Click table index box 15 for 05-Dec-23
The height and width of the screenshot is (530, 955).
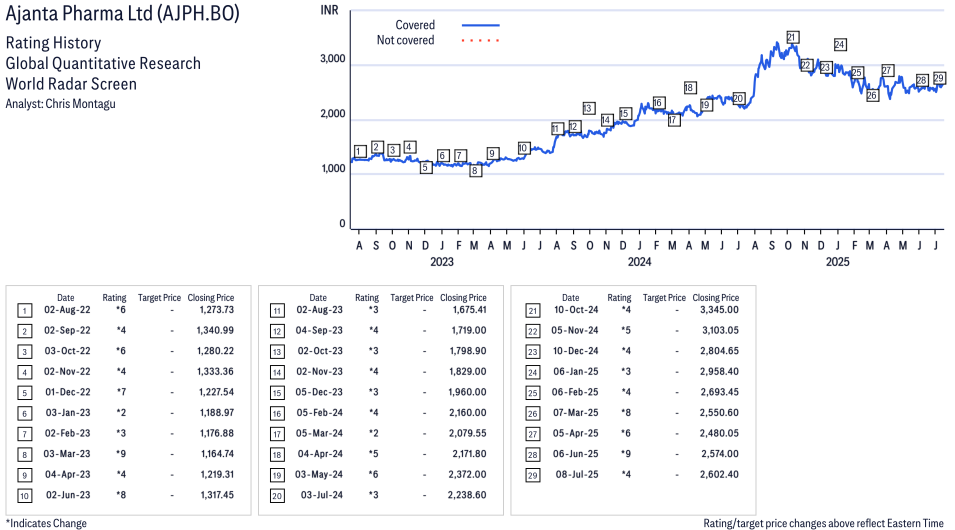[277, 393]
